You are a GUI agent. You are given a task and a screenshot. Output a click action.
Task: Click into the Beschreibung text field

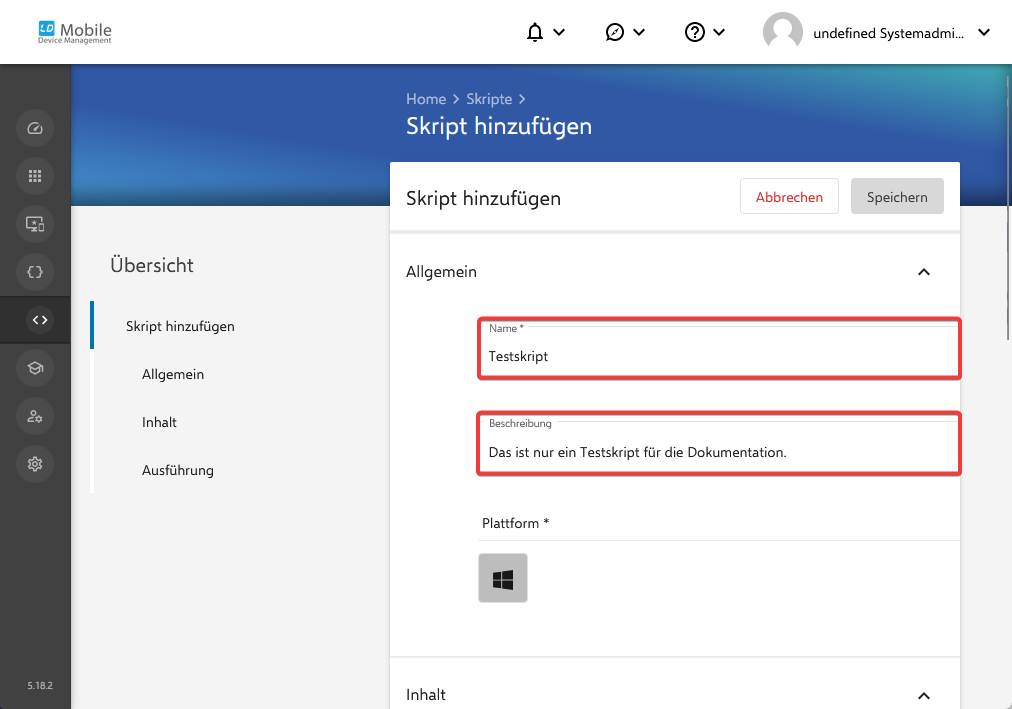(718, 452)
